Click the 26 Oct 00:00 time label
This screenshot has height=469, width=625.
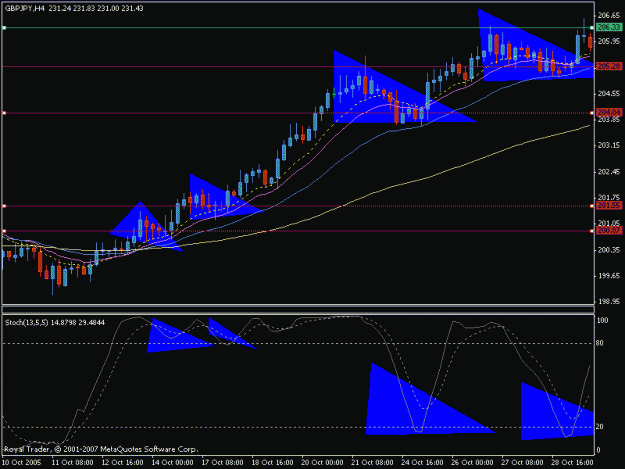[472, 462]
